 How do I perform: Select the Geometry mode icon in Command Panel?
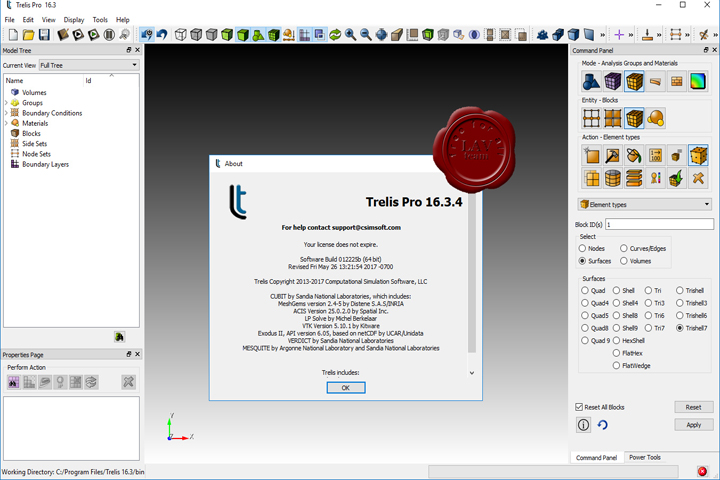[591, 81]
